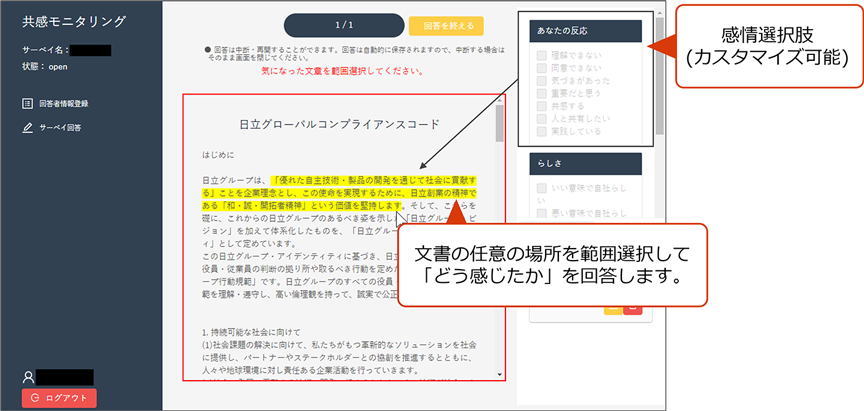Click the あなたの反応 panel header
The image size is (864, 411).
click(586, 31)
